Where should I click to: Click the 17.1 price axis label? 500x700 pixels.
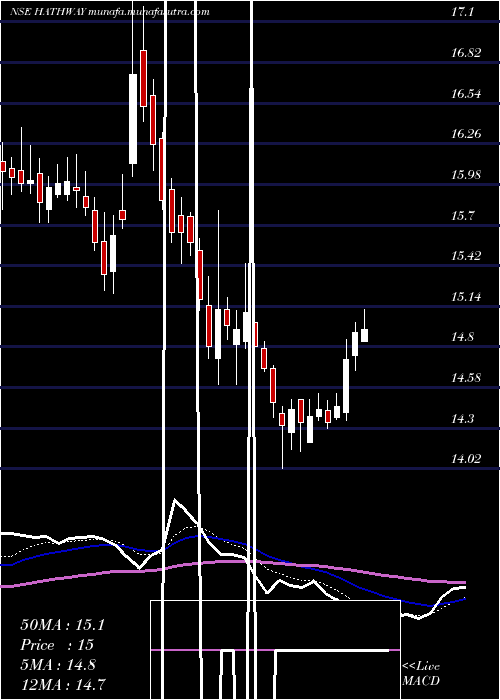coord(462,12)
